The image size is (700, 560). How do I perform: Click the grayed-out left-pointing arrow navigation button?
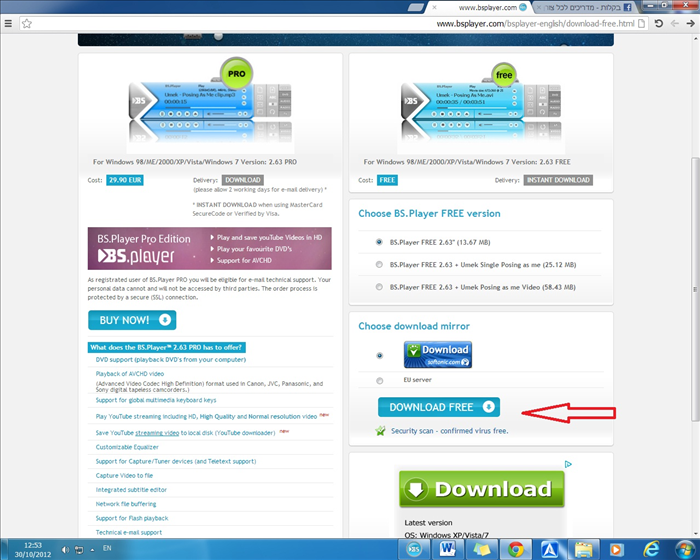(675, 23)
